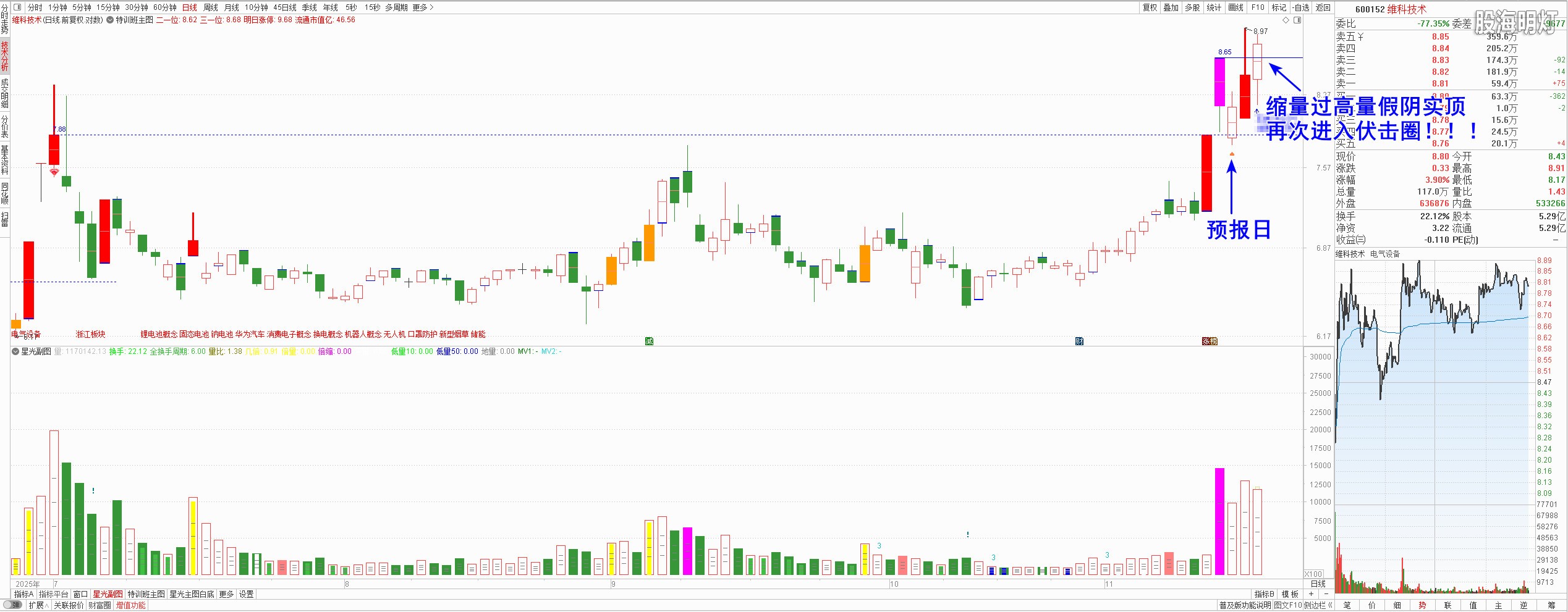Toggle the right sidebar panel icon

(1297, 20)
